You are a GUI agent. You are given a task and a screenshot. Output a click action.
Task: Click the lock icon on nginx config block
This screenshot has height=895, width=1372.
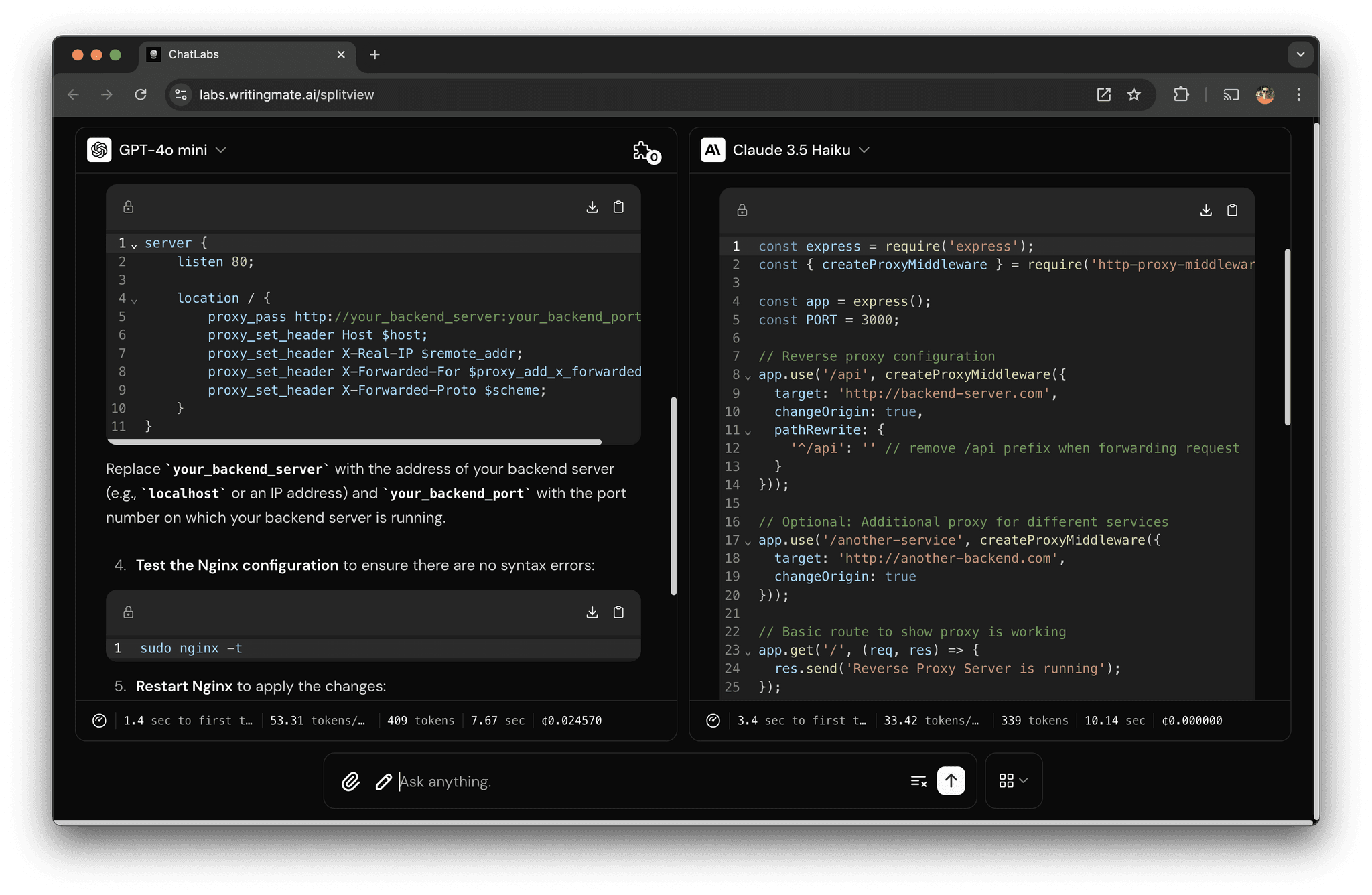129,207
